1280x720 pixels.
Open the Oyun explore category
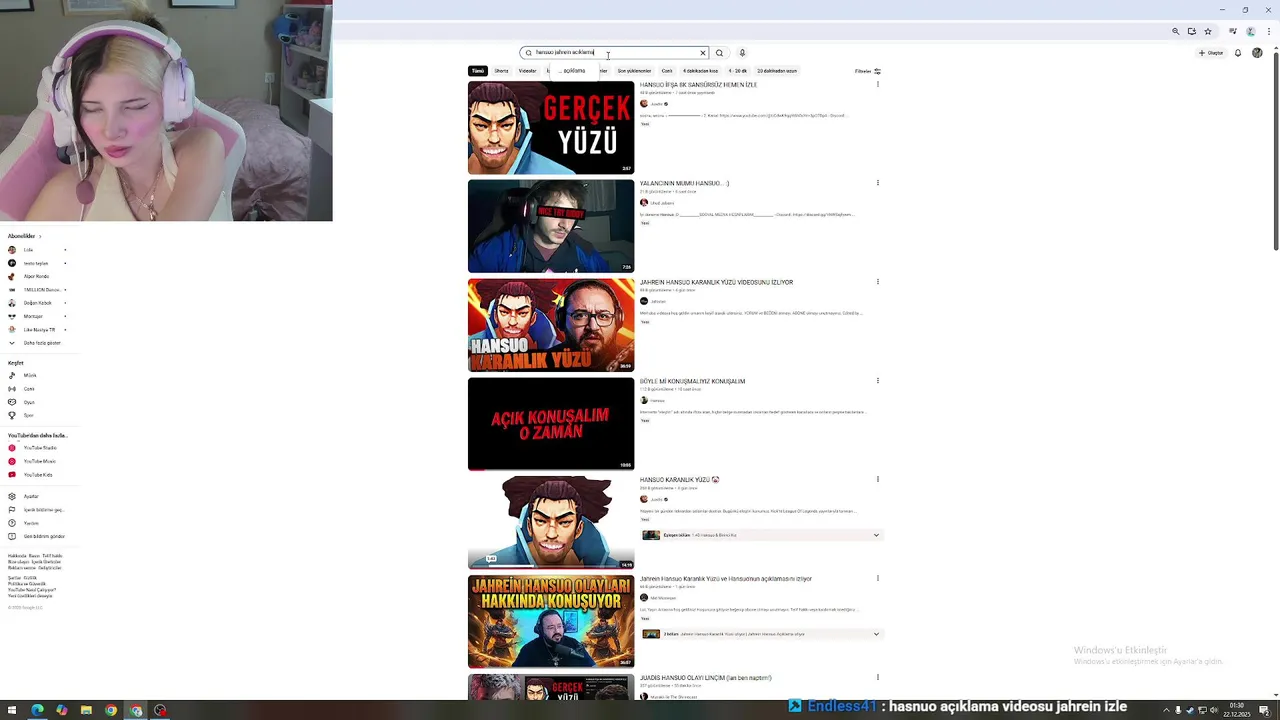(x=38, y=402)
